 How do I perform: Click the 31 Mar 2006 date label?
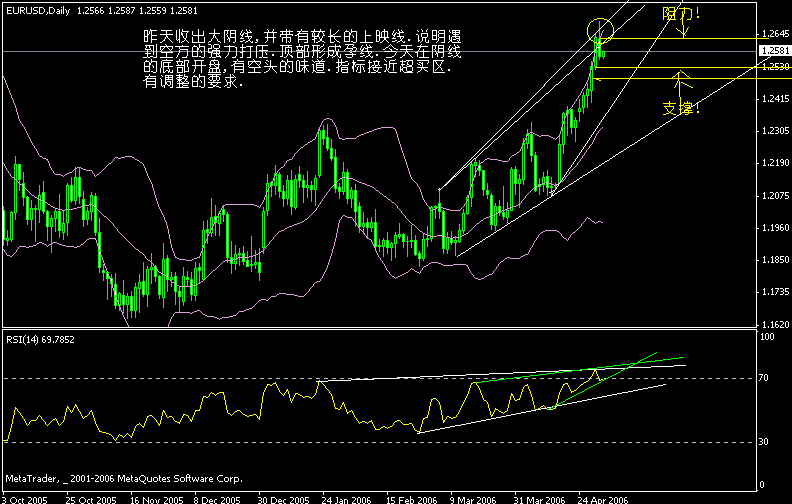click(539, 499)
